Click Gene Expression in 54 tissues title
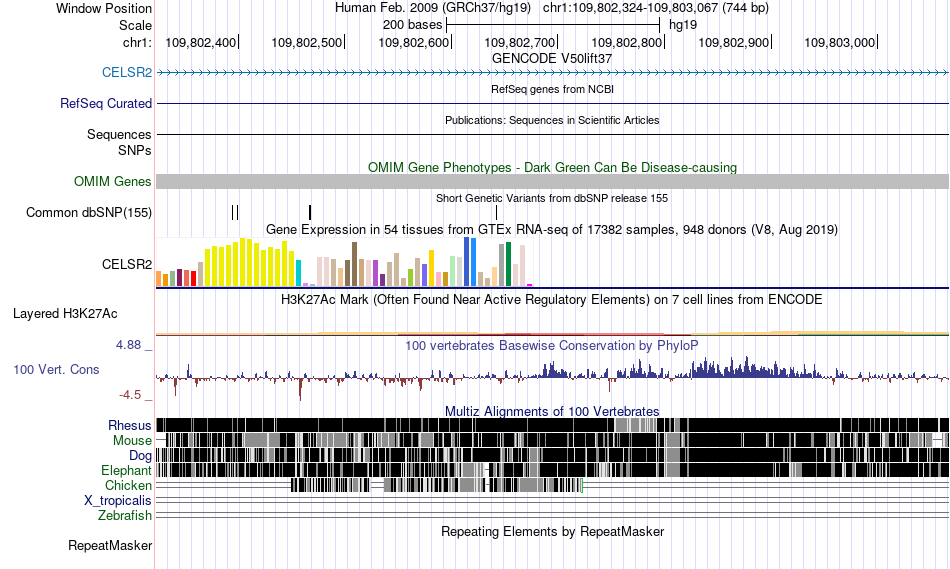 (552, 230)
